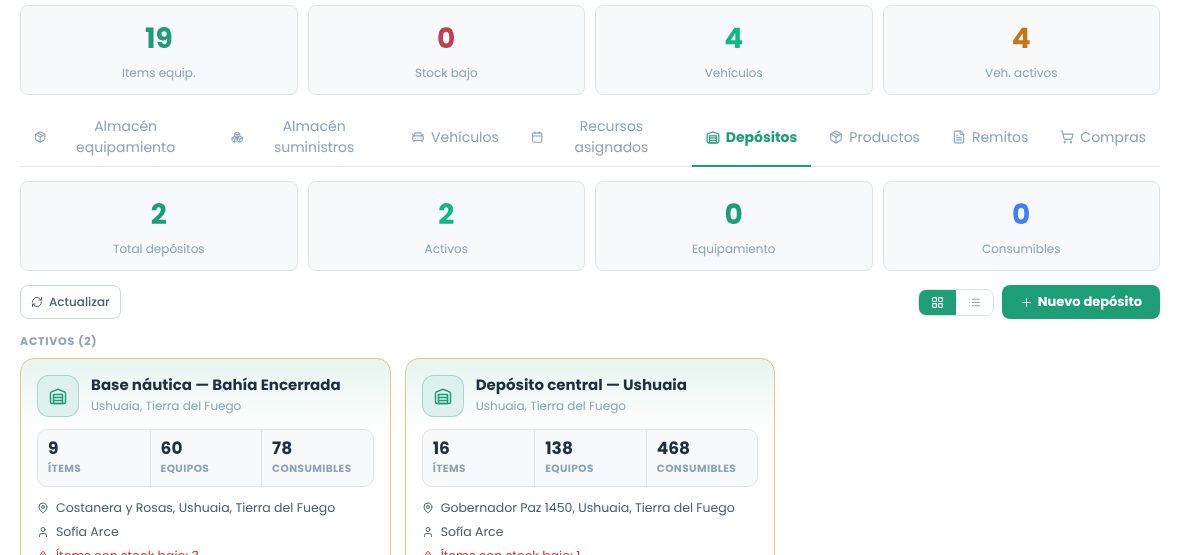Click subtitle under Base náutica title
Image resolution: width=1180 pixels, height=555 pixels.
pyautogui.click(x=166, y=407)
